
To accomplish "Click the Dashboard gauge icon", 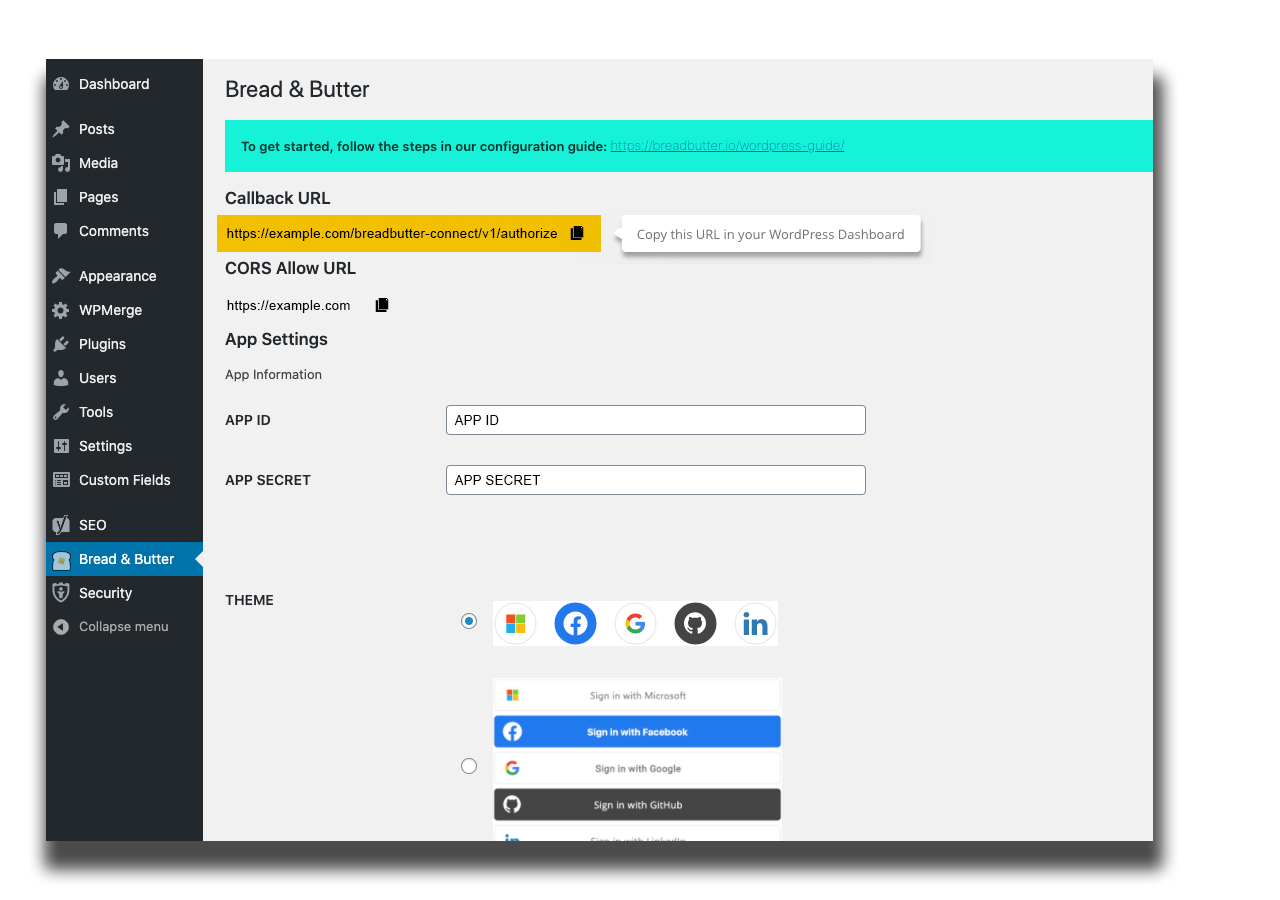I will [61, 84].
